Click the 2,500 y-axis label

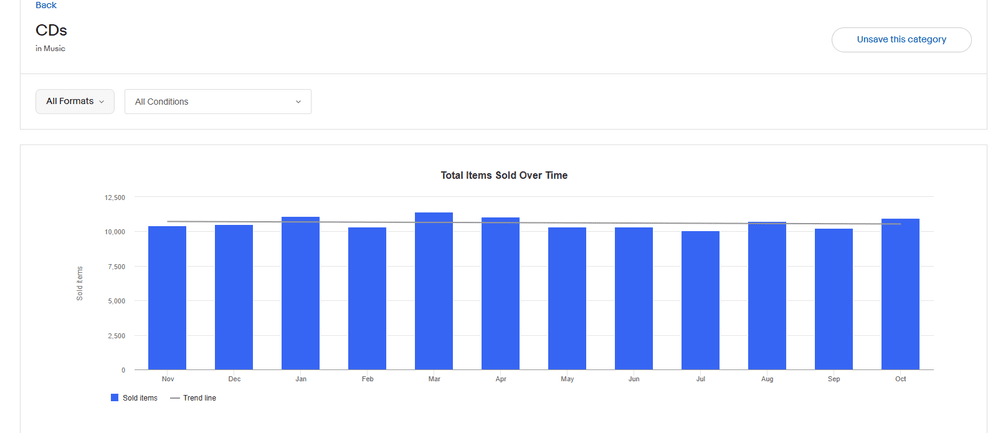pyautogui.click(x=116, y=336)
